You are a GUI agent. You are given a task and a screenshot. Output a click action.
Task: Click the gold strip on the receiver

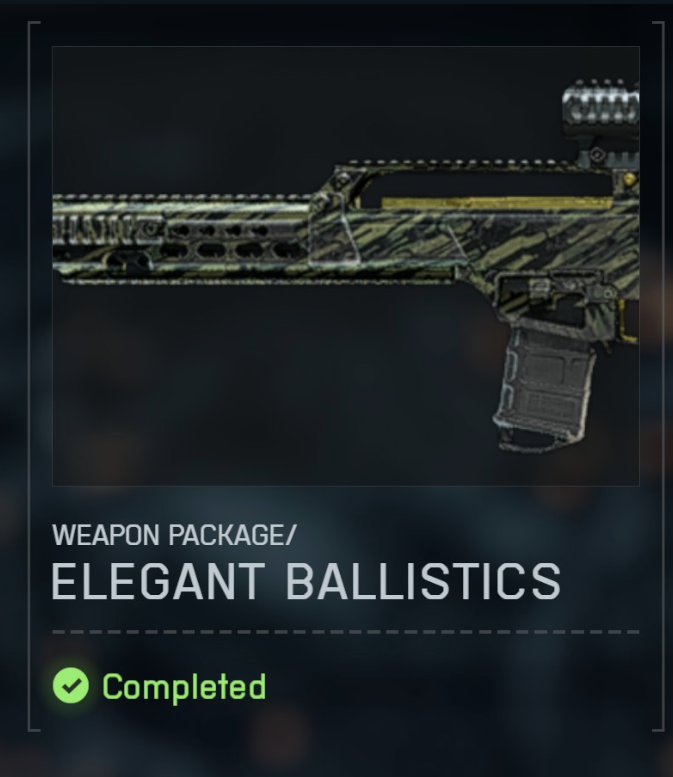[x=497, y=203]
